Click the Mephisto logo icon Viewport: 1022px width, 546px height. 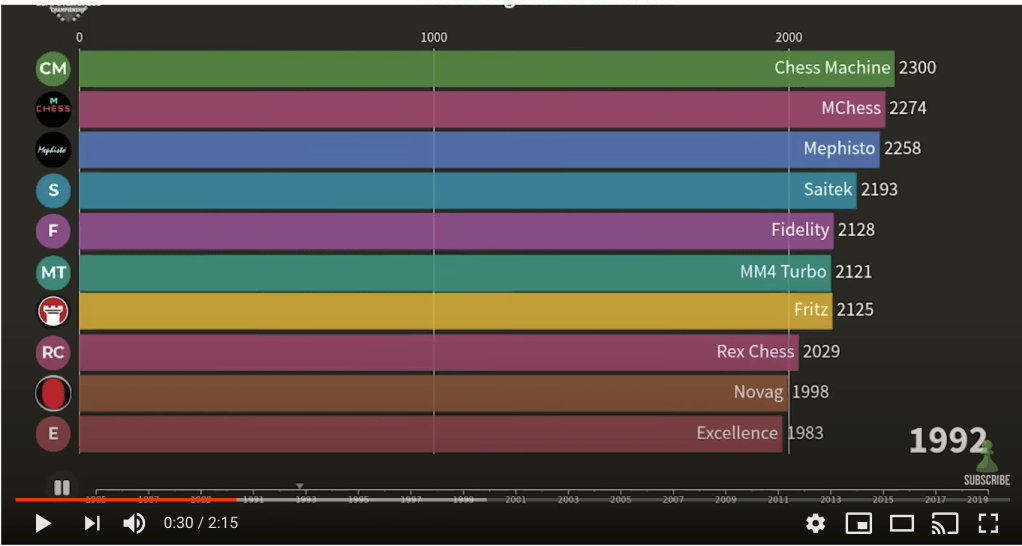click(53, 150)
